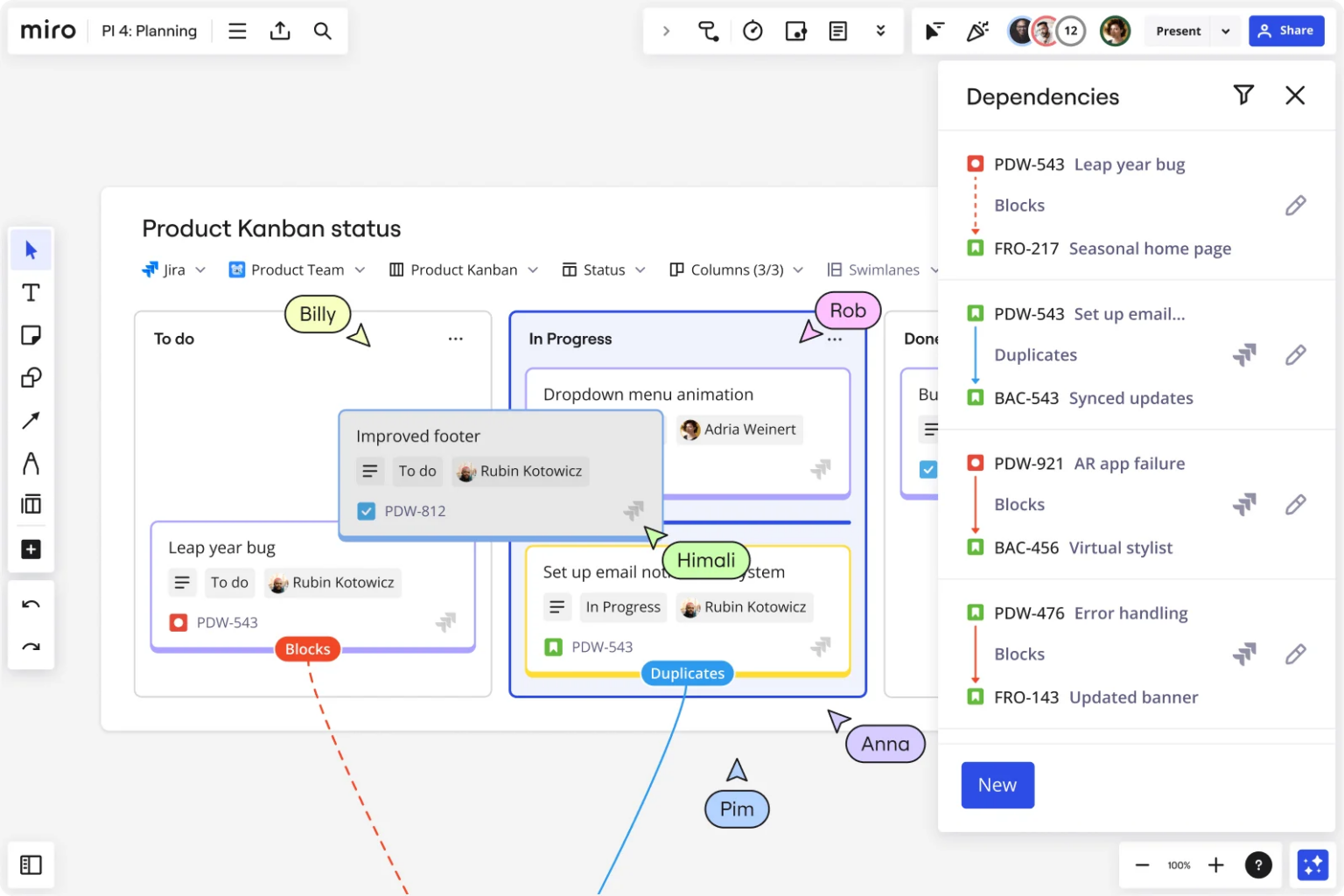Click the Jira link icon on Improved footer card
The image size is (1344, 896).
click(633, 510)
